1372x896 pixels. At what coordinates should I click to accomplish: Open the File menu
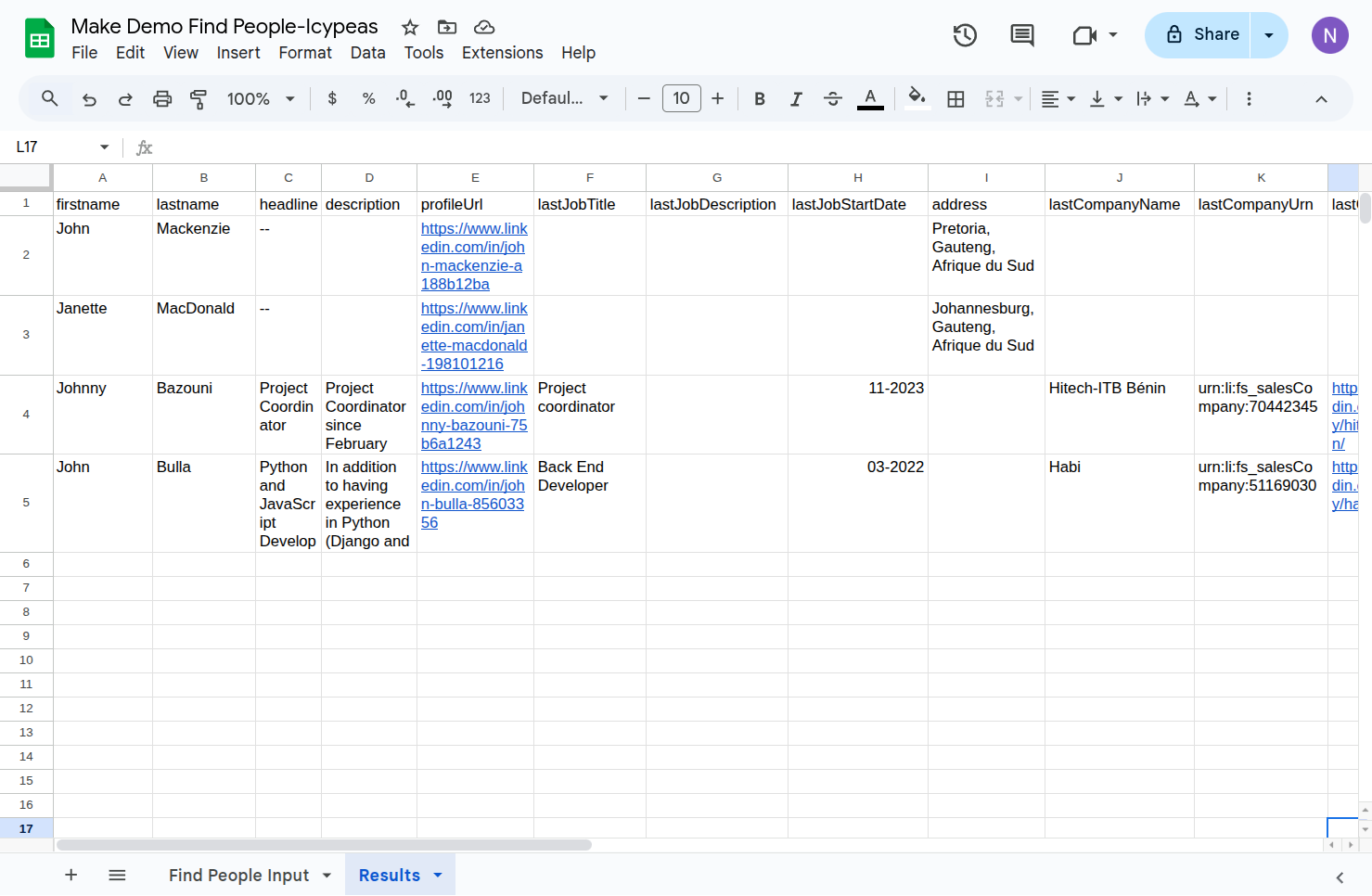(84, 53)
